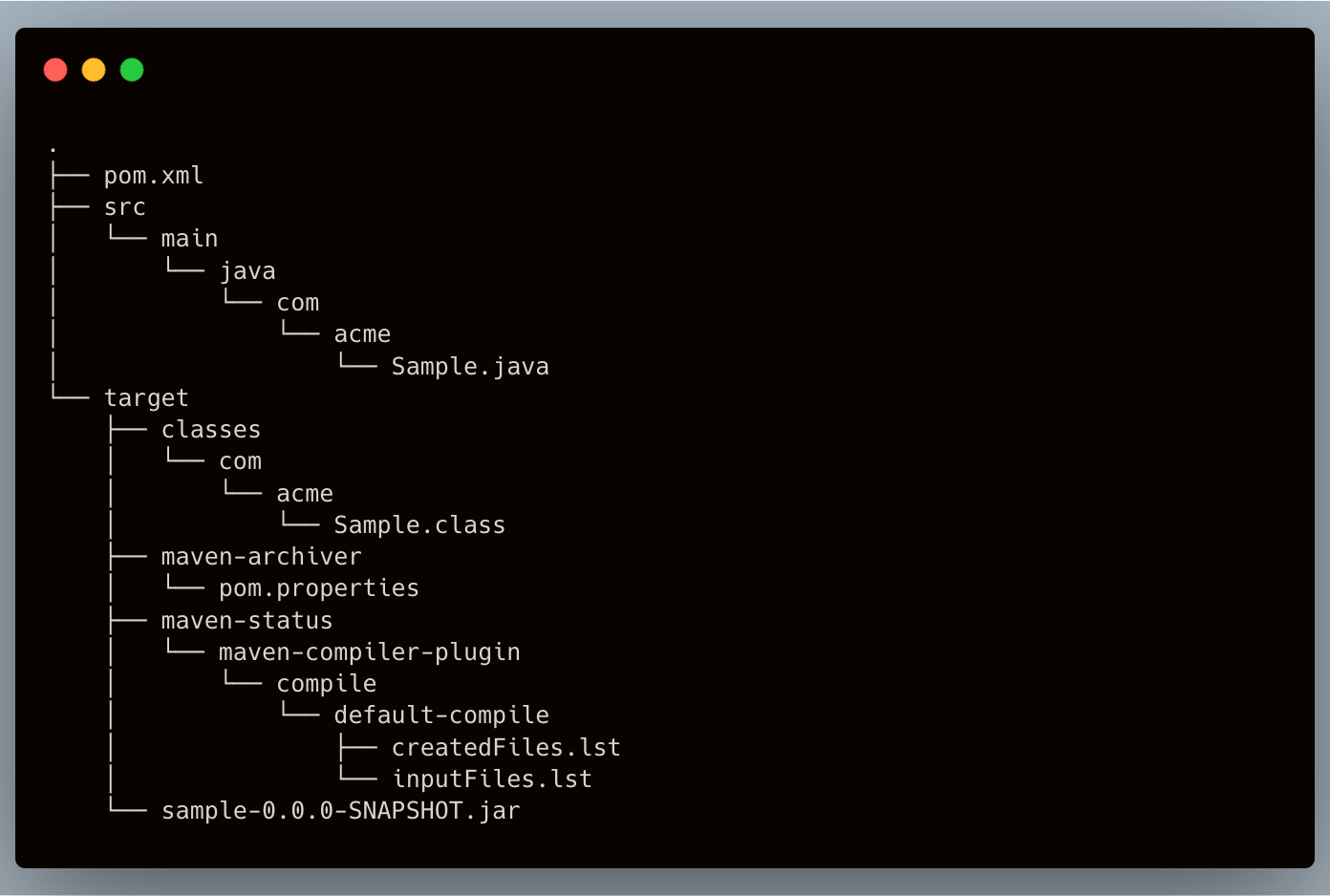Click the maven-compiler-plugin directory name
1330x896 pixels.
click(369, 652)
